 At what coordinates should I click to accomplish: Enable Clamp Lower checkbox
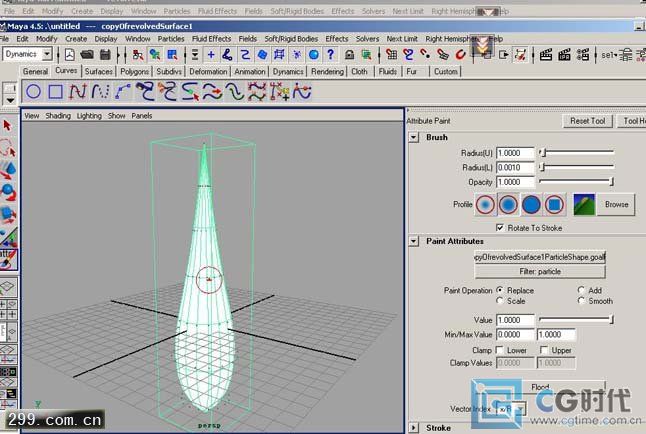(x=499, y=350)
